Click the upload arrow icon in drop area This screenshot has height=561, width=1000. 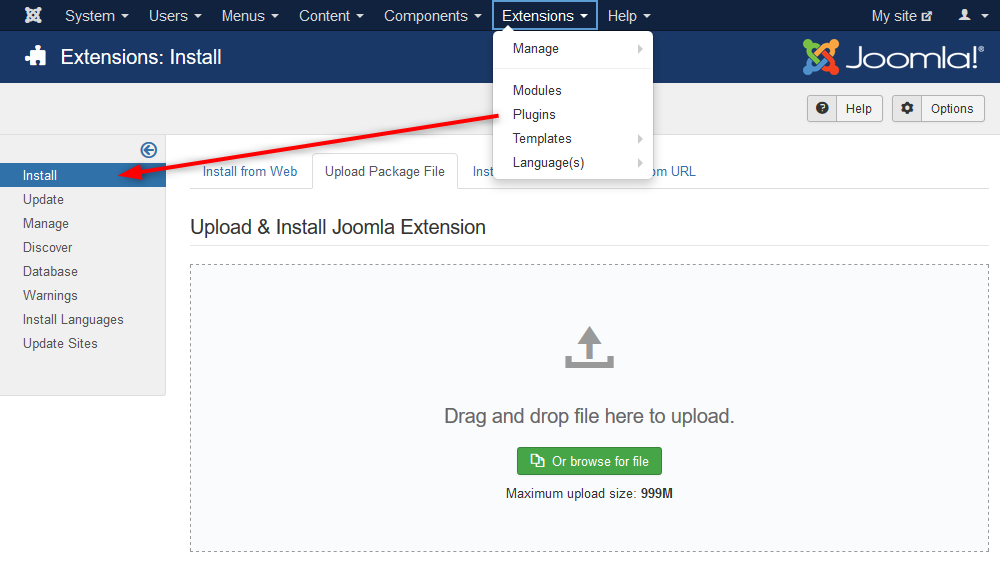point(589,347)
